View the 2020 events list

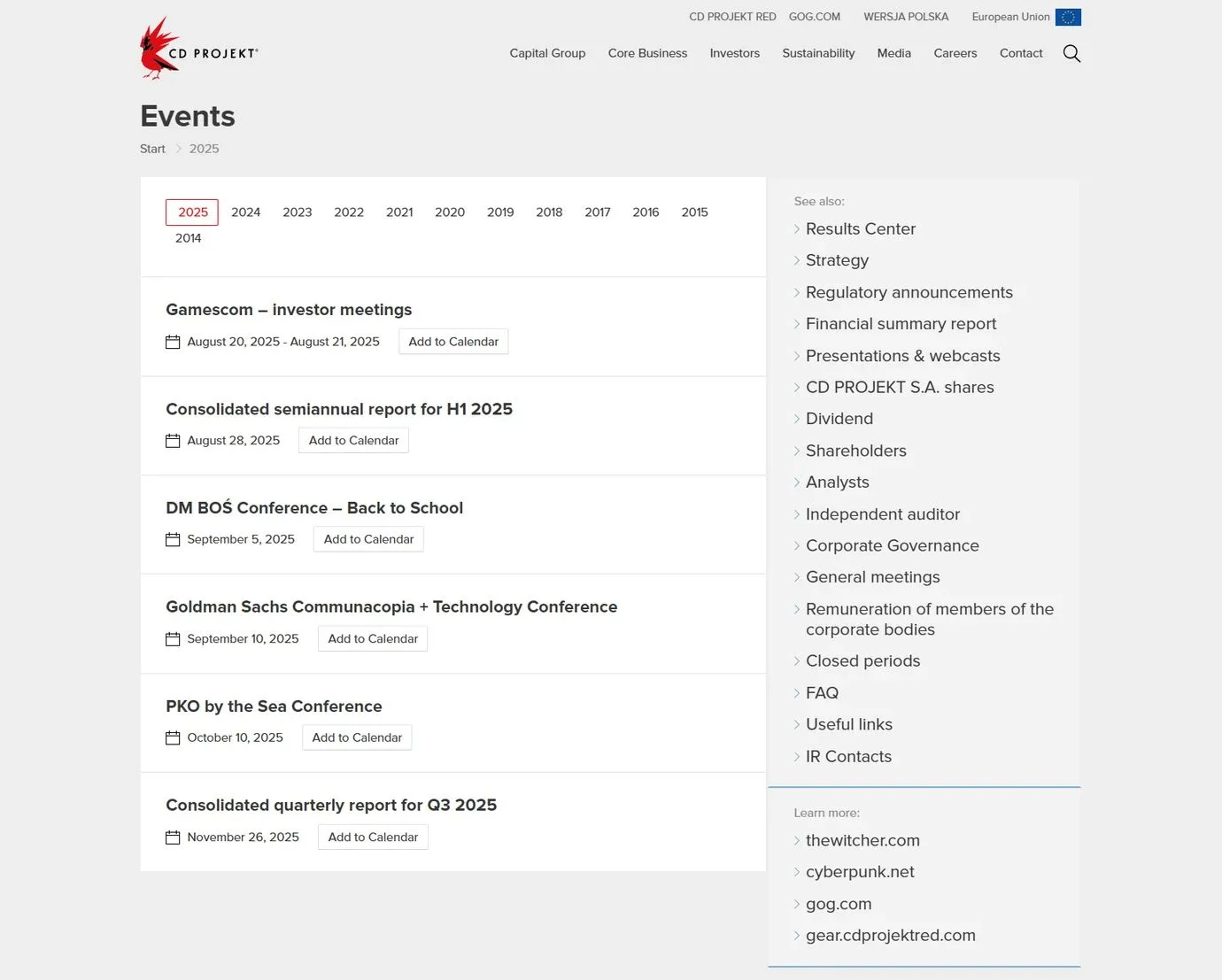tap(450, 212)
